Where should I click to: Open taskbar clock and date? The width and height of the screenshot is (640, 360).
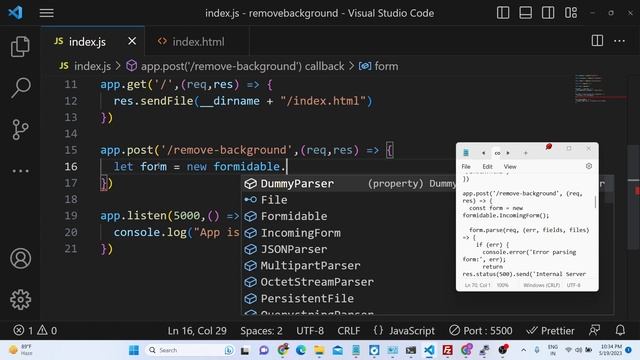(x=610, y=350)
